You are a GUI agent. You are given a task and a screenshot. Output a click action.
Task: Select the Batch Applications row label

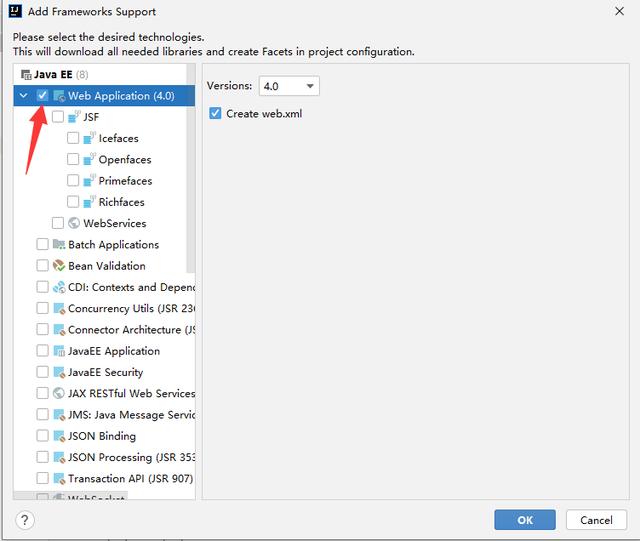pyautogui.click(x=113, y=245)
